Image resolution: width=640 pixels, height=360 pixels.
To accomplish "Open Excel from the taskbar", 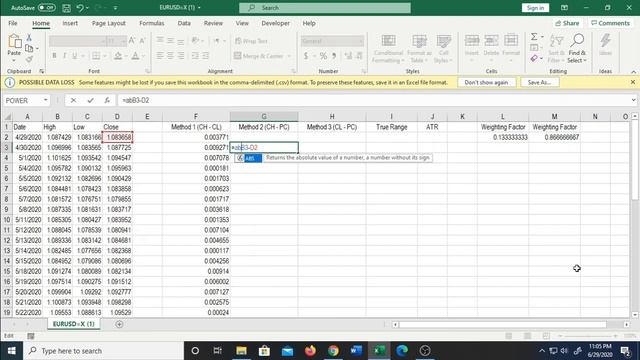I will [379, 351].
